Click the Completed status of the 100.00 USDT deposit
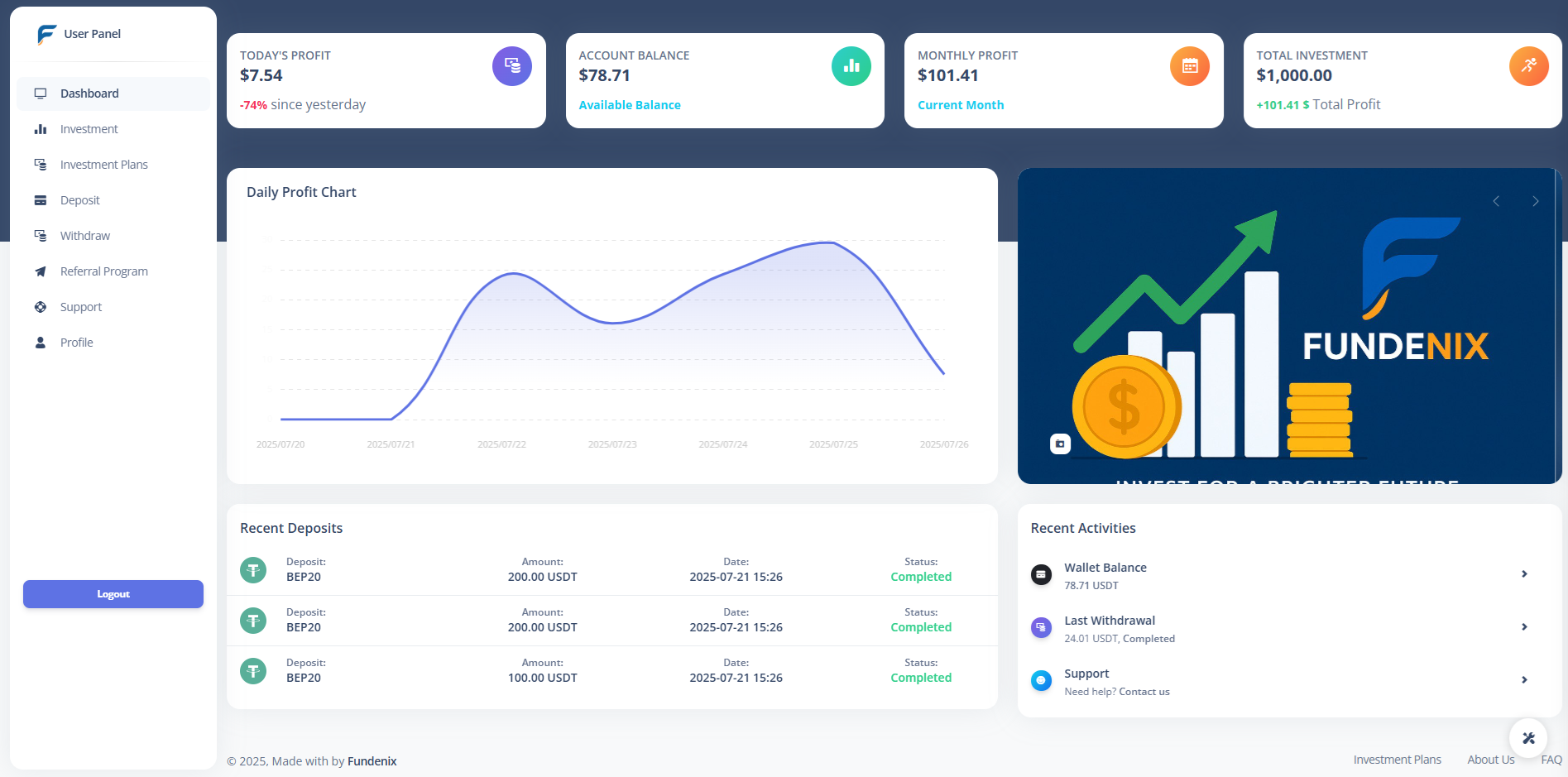 click(921, 678)
